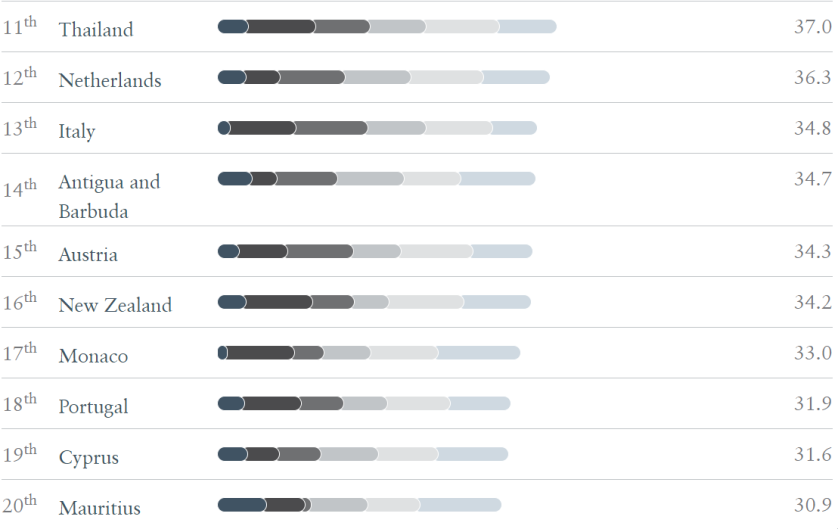Viewport: 838px width, 529px height.
Task: Select the Cyprus row label
Action: pos(89,457)
